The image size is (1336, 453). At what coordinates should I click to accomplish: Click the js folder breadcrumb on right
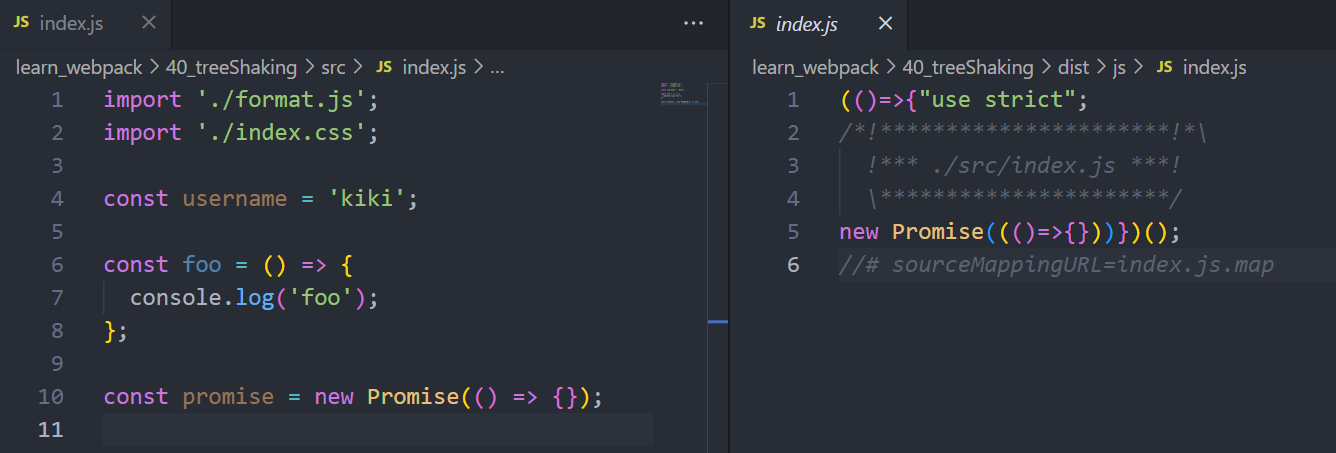(1119, 67)
